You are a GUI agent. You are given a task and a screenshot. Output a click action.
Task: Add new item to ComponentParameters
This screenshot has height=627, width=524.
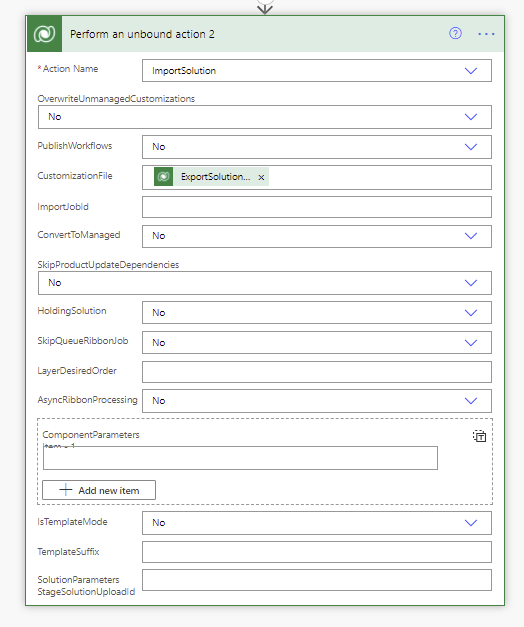tap(99, 490)
